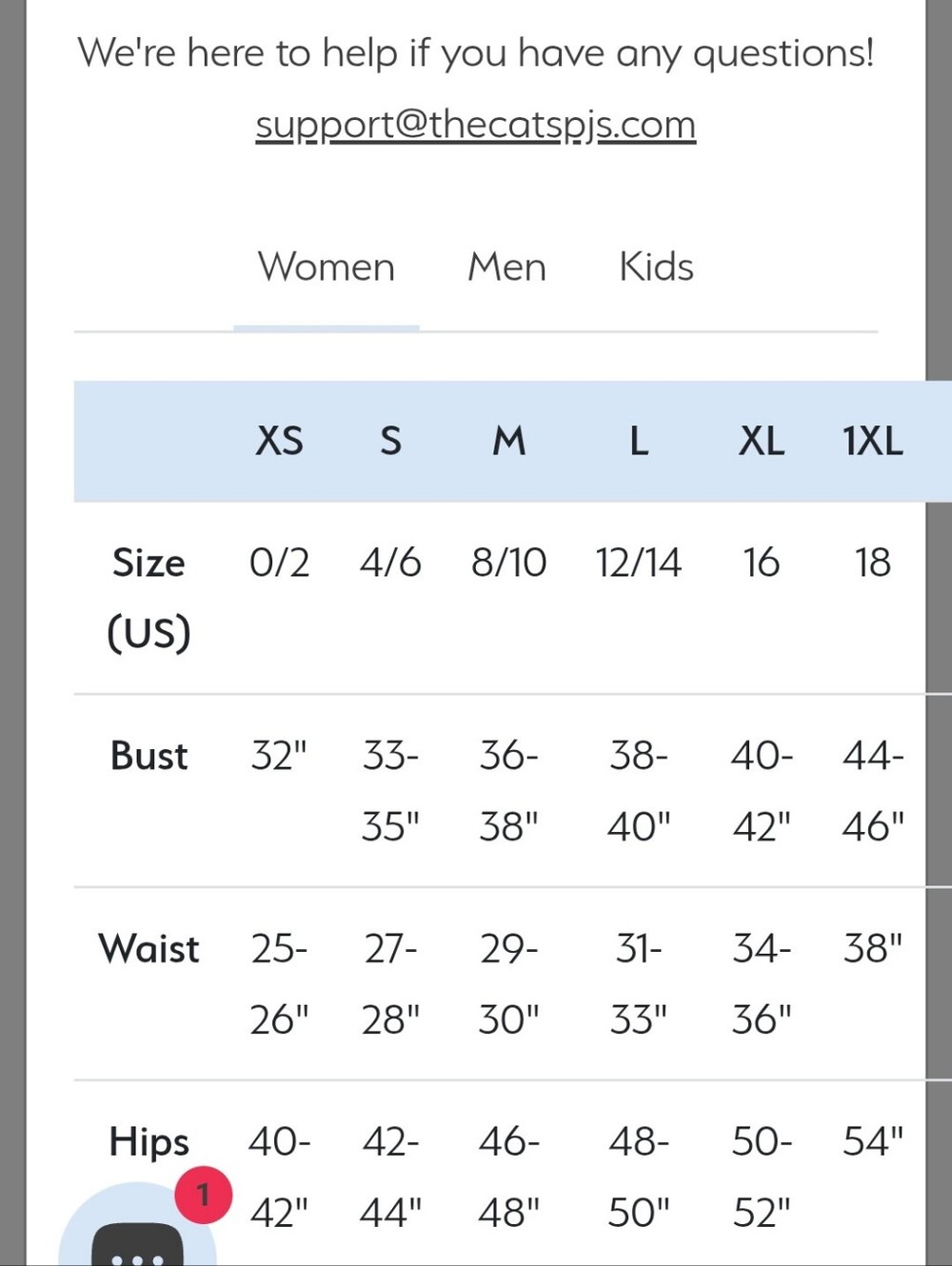Image resolution: width=952 pixels, height=1266 pixels.
Task: Click the XS column header
Action: point(279,442)
